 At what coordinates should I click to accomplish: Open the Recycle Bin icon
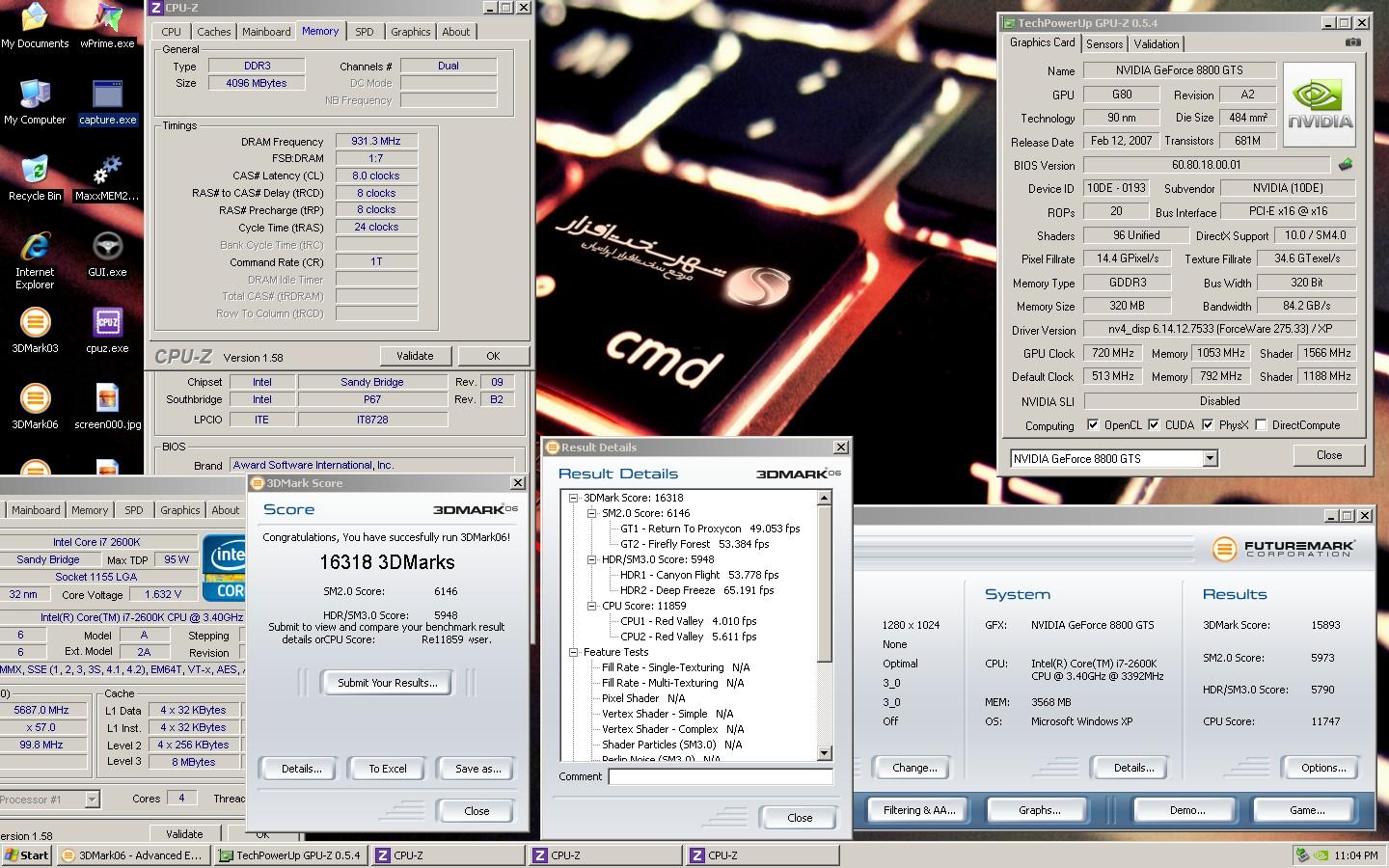pyautogui.click(x=35, y=178)
